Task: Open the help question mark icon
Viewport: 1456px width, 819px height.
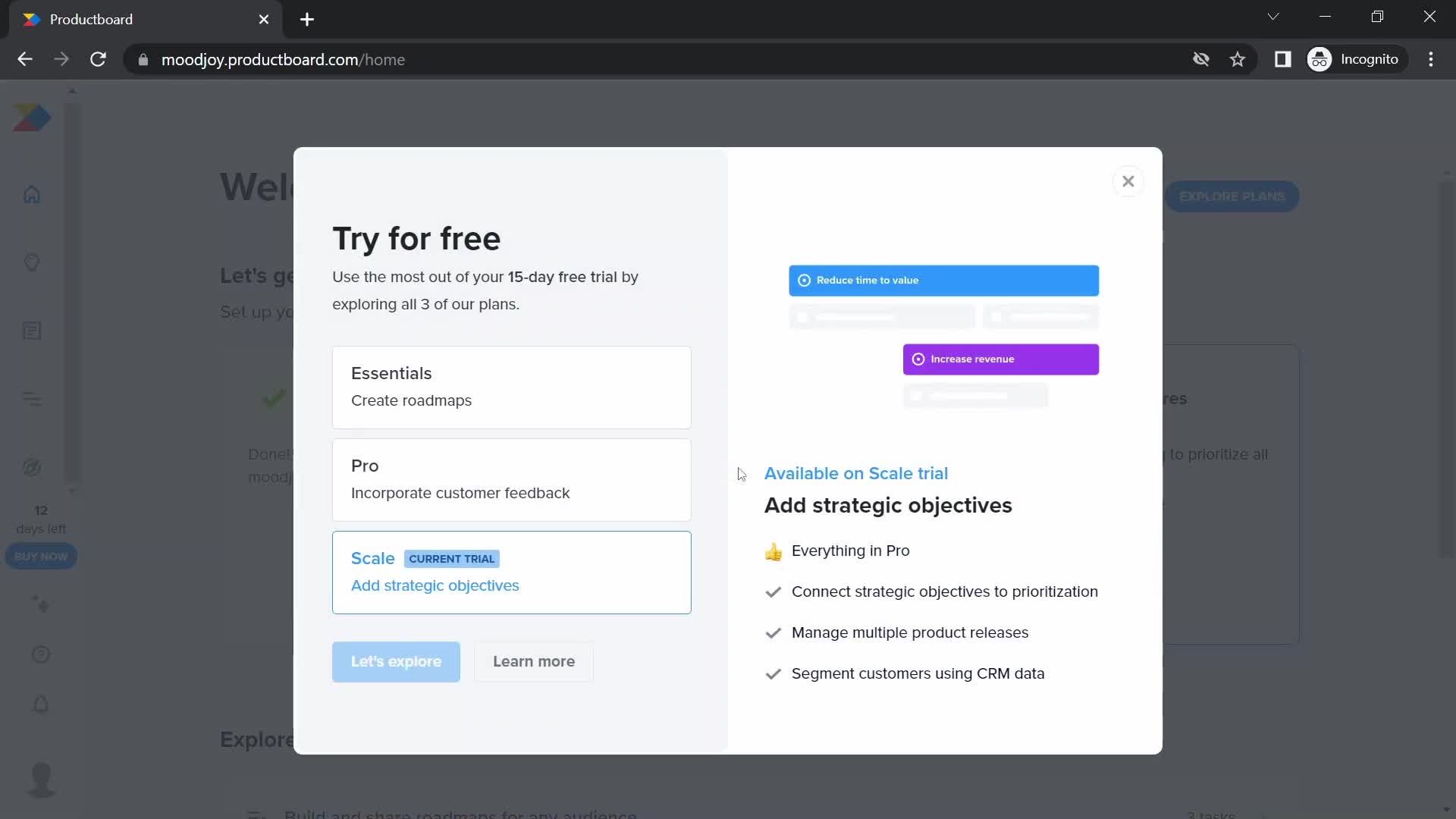Action: 41,654
